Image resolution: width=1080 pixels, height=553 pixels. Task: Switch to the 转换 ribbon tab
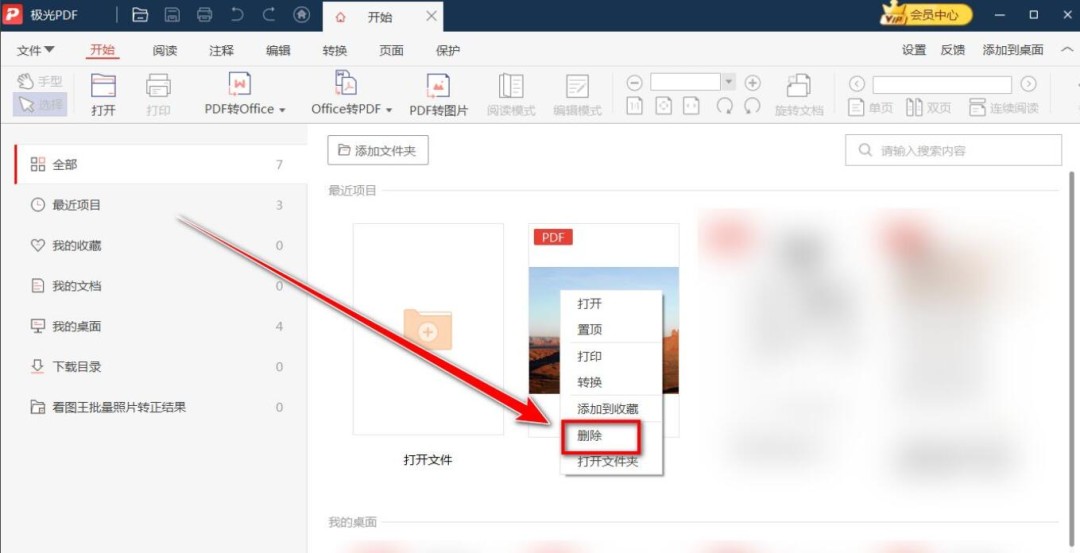(x=334, y=50)
